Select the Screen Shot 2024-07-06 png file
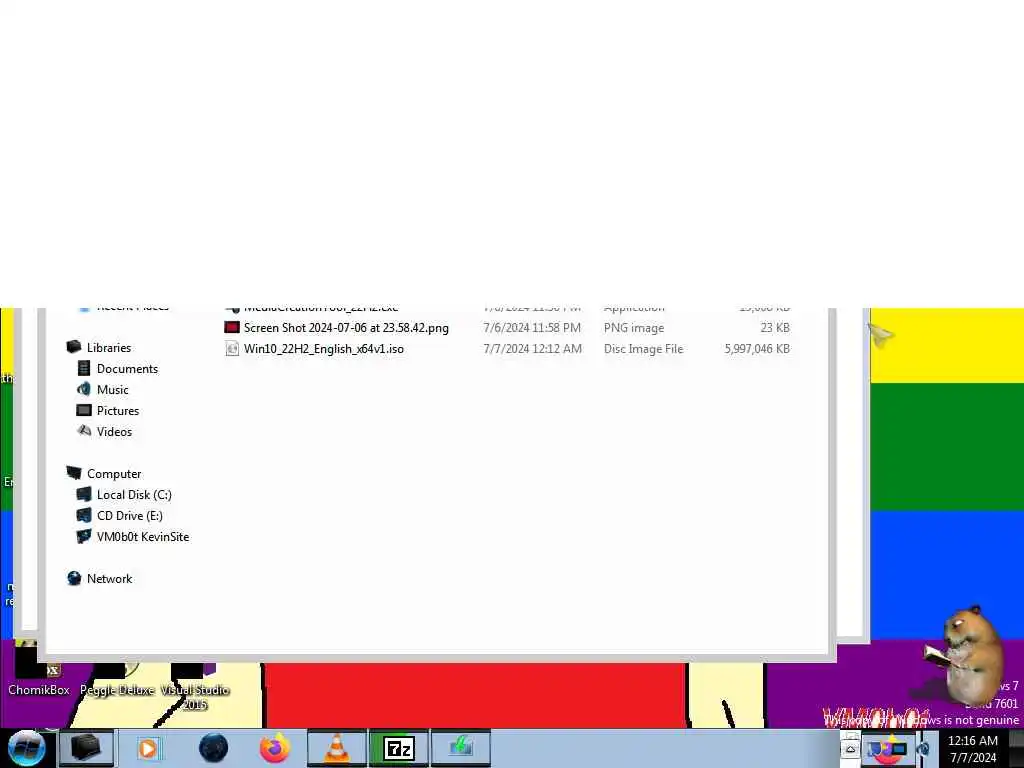Screen dimensions: 1024x768 click(346, 328)
